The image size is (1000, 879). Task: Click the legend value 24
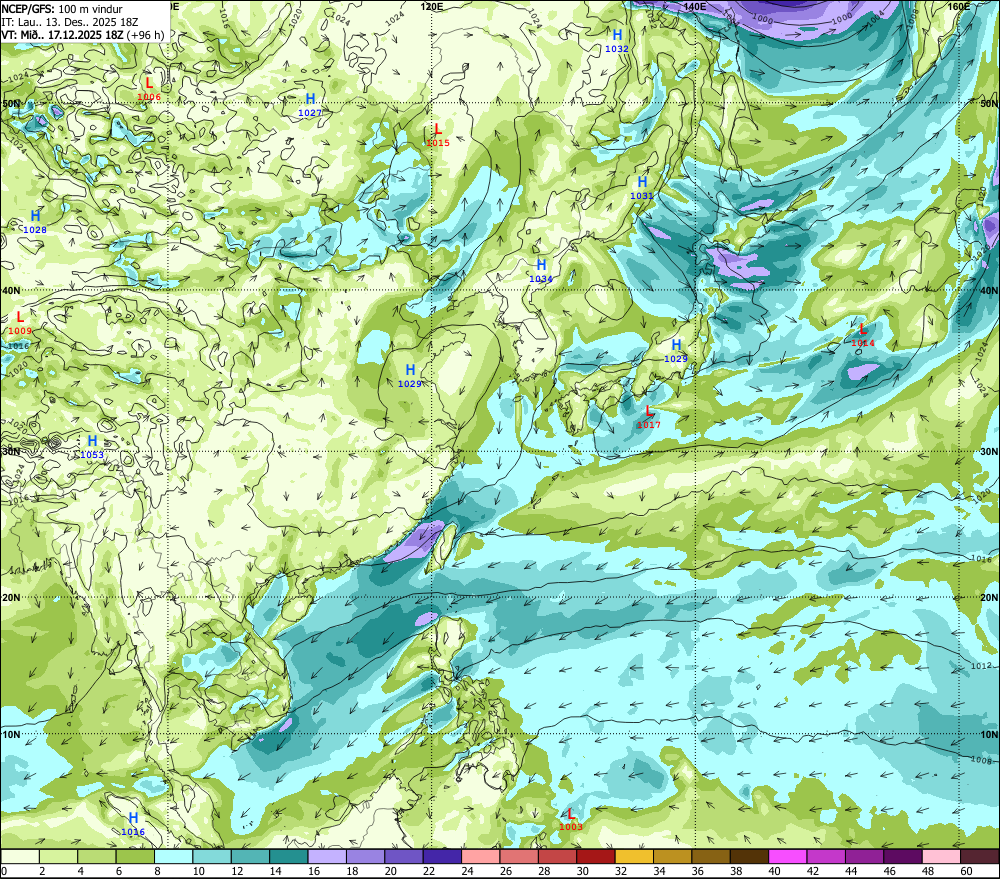point(467,871)
